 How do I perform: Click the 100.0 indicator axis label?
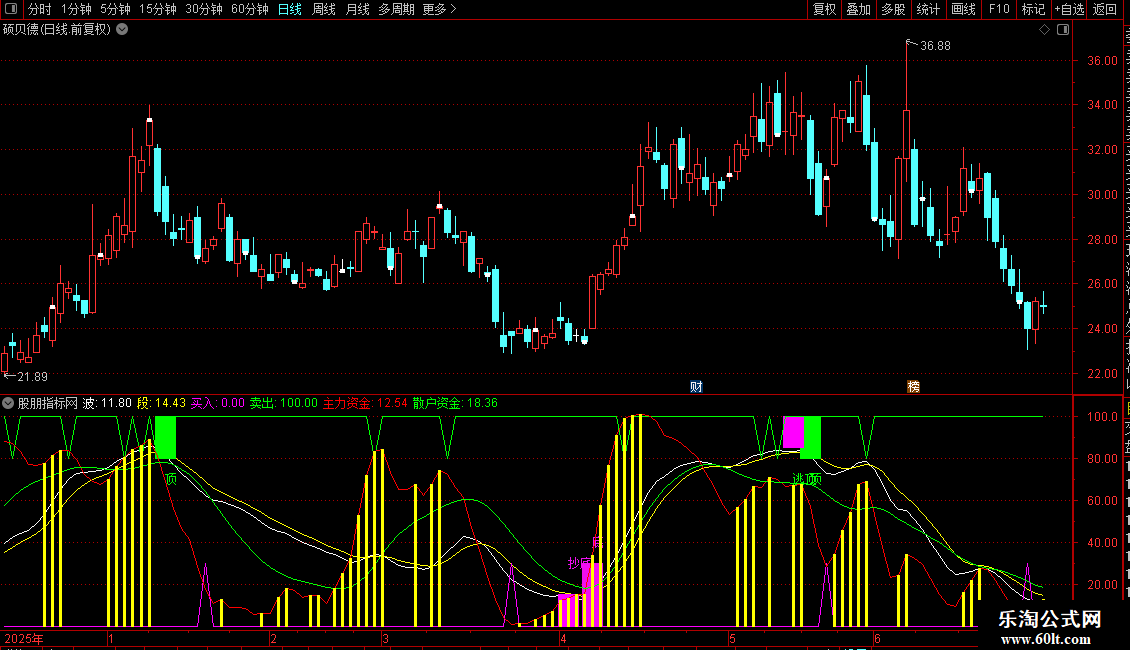coord(1103,417)
